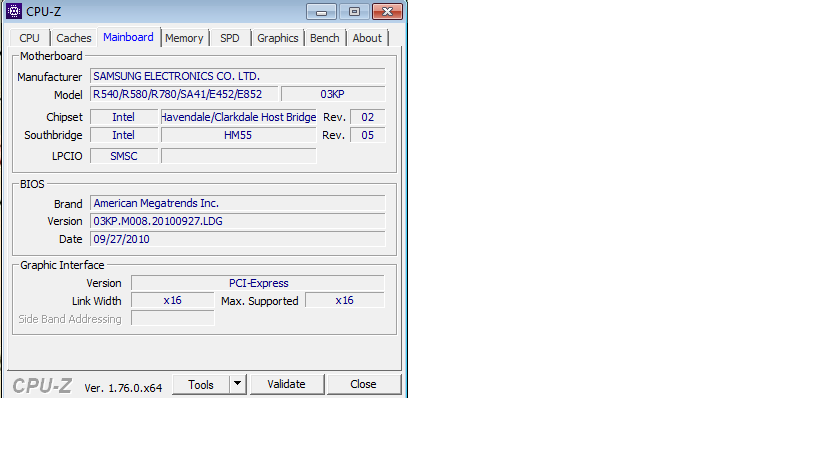Click the BIOS date 09/27/2010
This screenshot has height=460, width=819.
238,239
